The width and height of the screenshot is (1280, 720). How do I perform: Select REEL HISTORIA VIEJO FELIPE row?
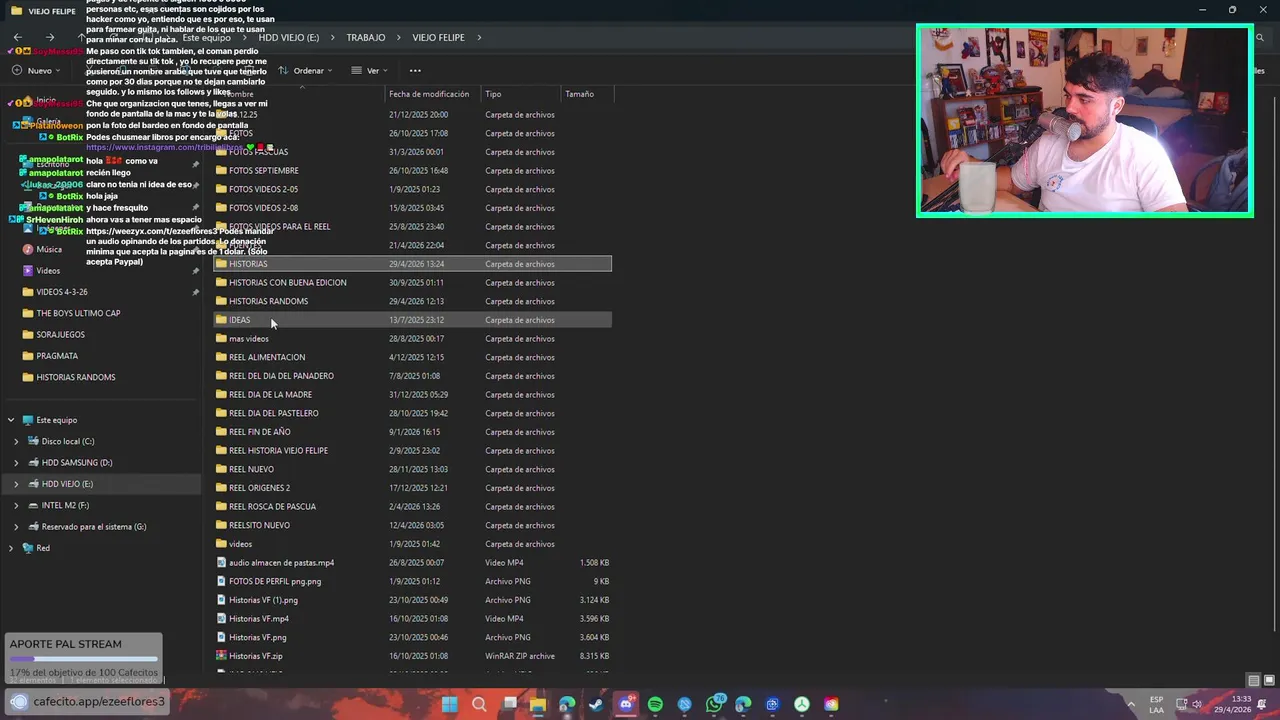click(412, 450)
